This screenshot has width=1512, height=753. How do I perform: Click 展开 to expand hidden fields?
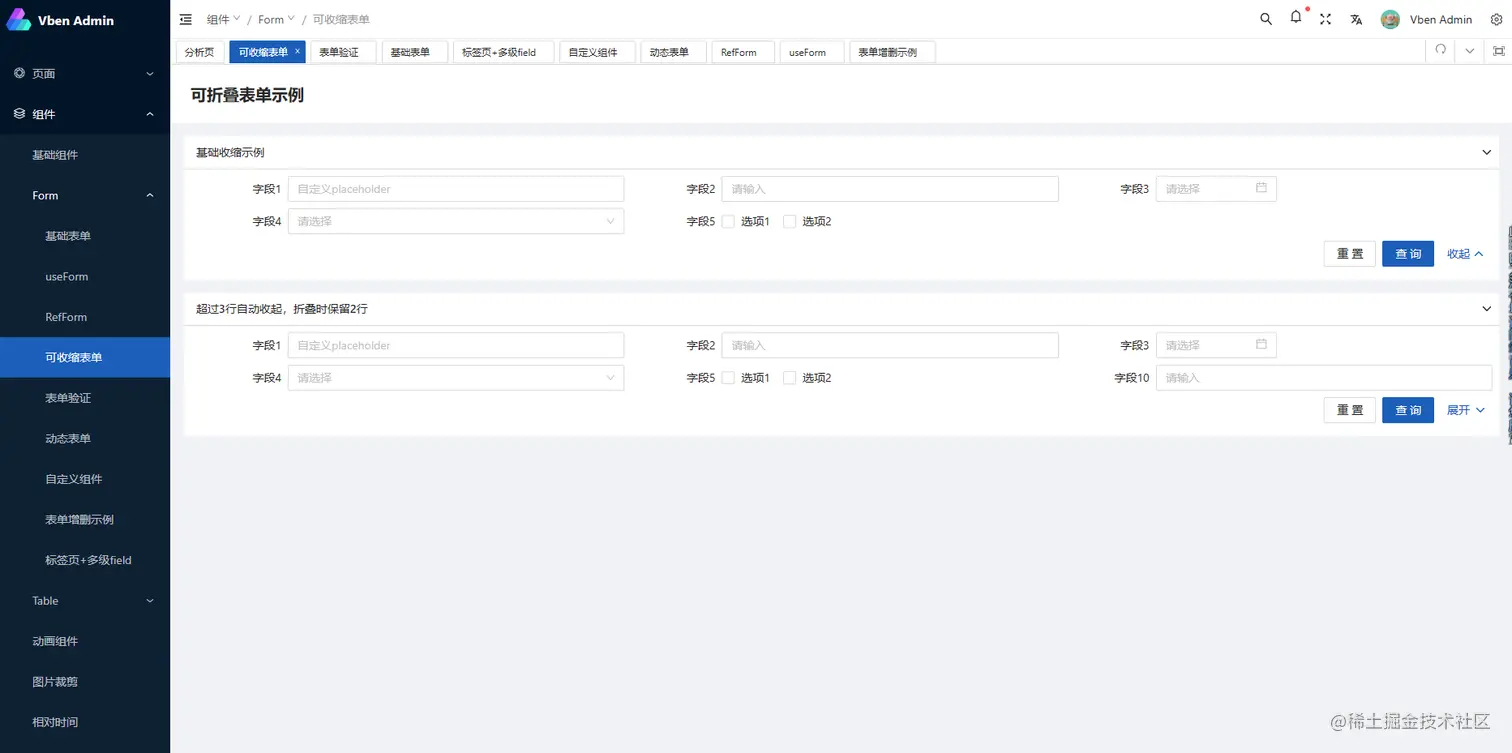tap(1464, 410)
